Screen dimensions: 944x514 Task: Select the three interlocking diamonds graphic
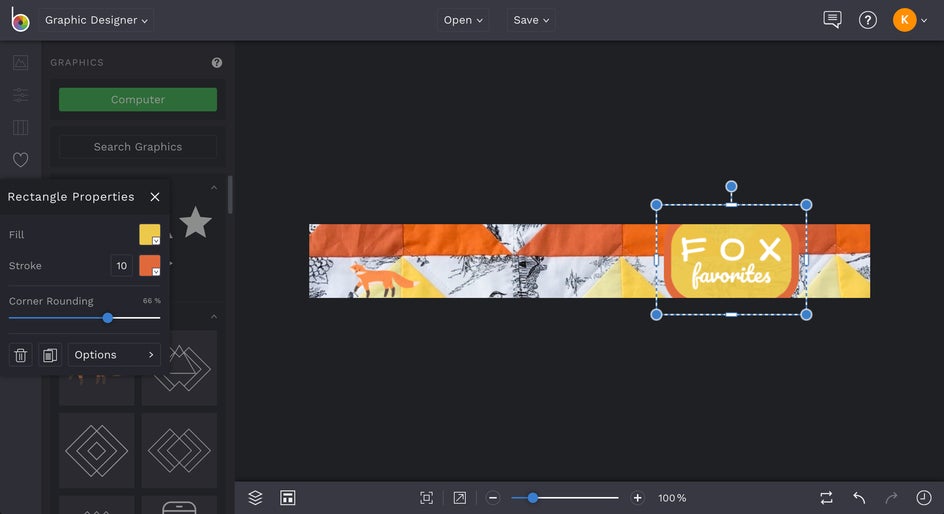(179, 450)
